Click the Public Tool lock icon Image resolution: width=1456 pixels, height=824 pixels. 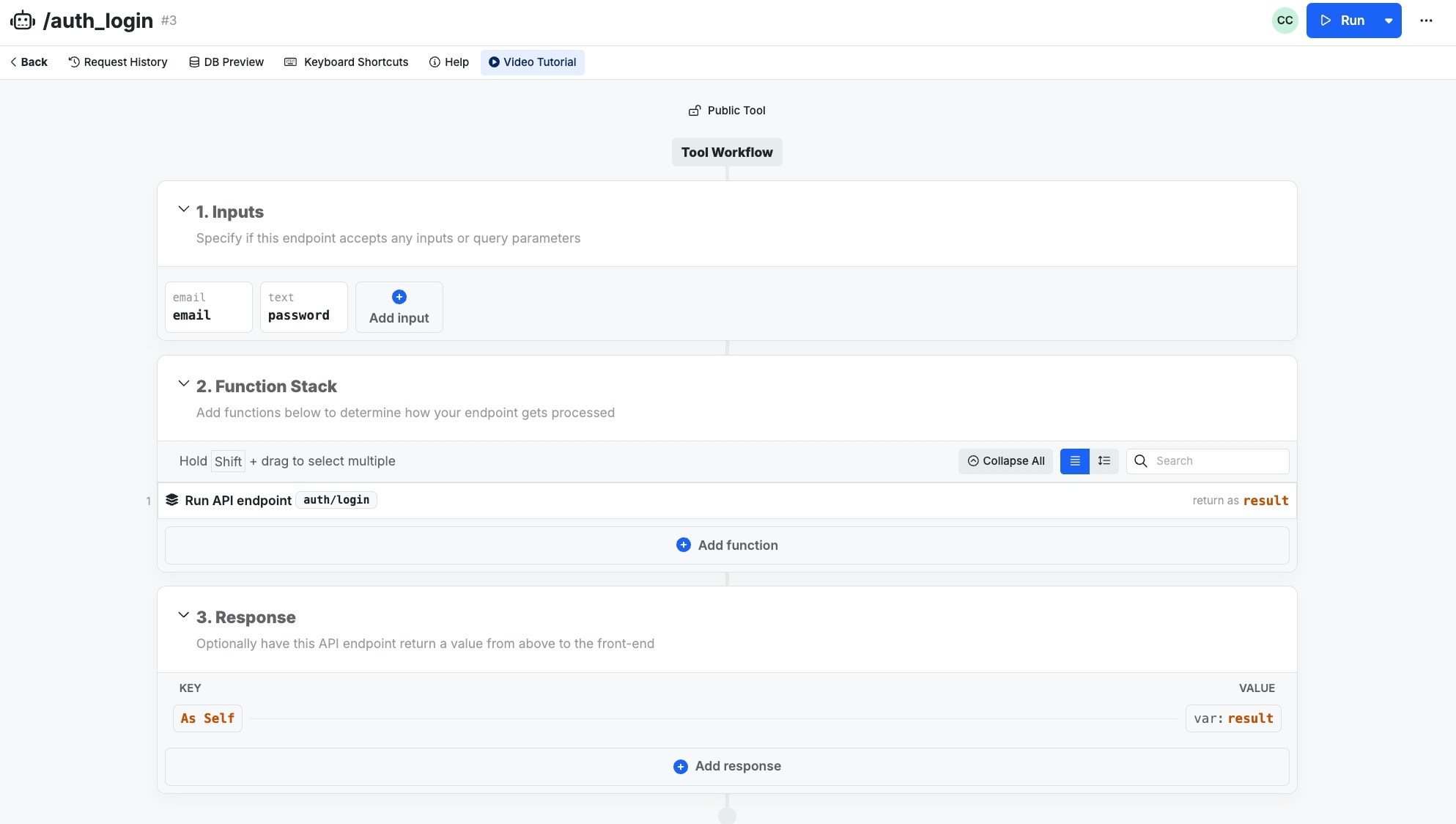point(694,111)
